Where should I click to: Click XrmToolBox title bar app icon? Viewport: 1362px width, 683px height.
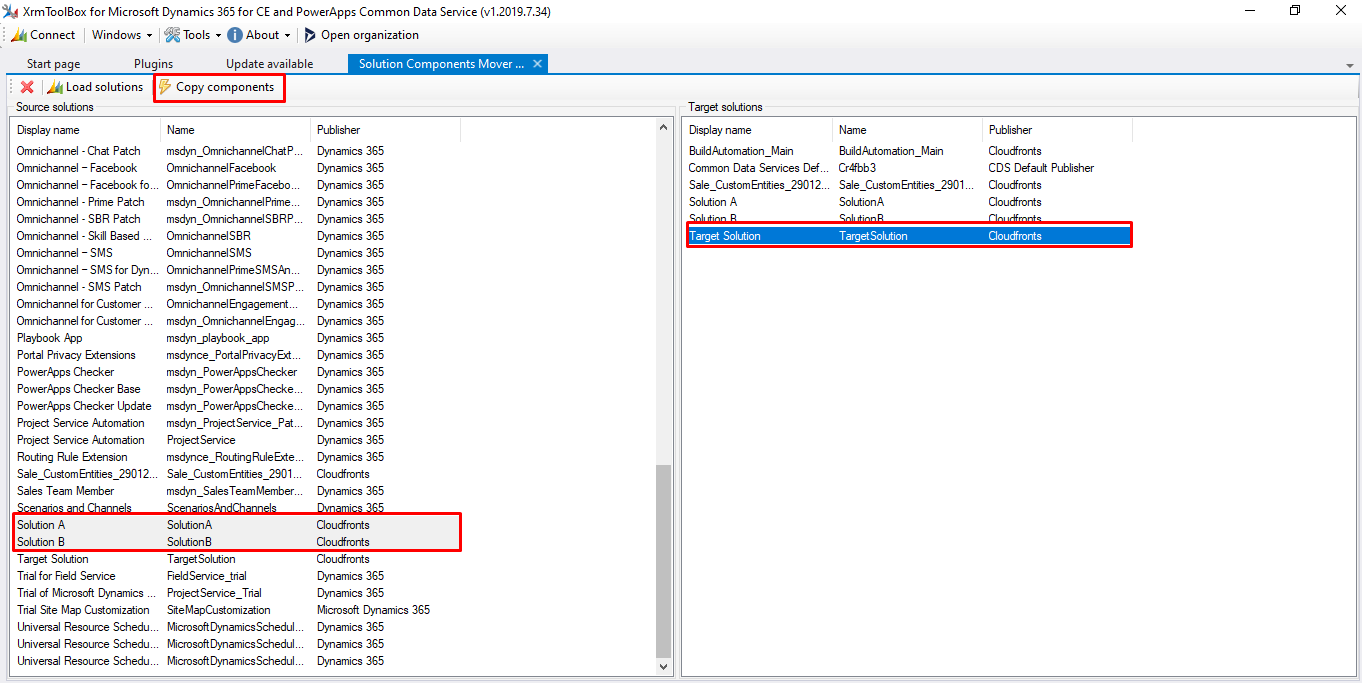coord(11,11)
